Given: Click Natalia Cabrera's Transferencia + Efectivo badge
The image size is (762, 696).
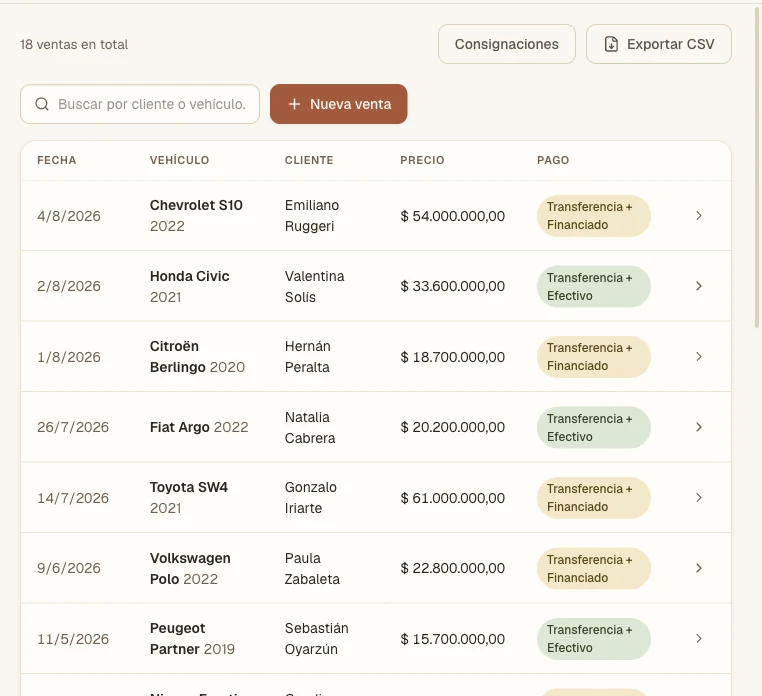Looking at the screenshot, I should (x=593, y=427).
